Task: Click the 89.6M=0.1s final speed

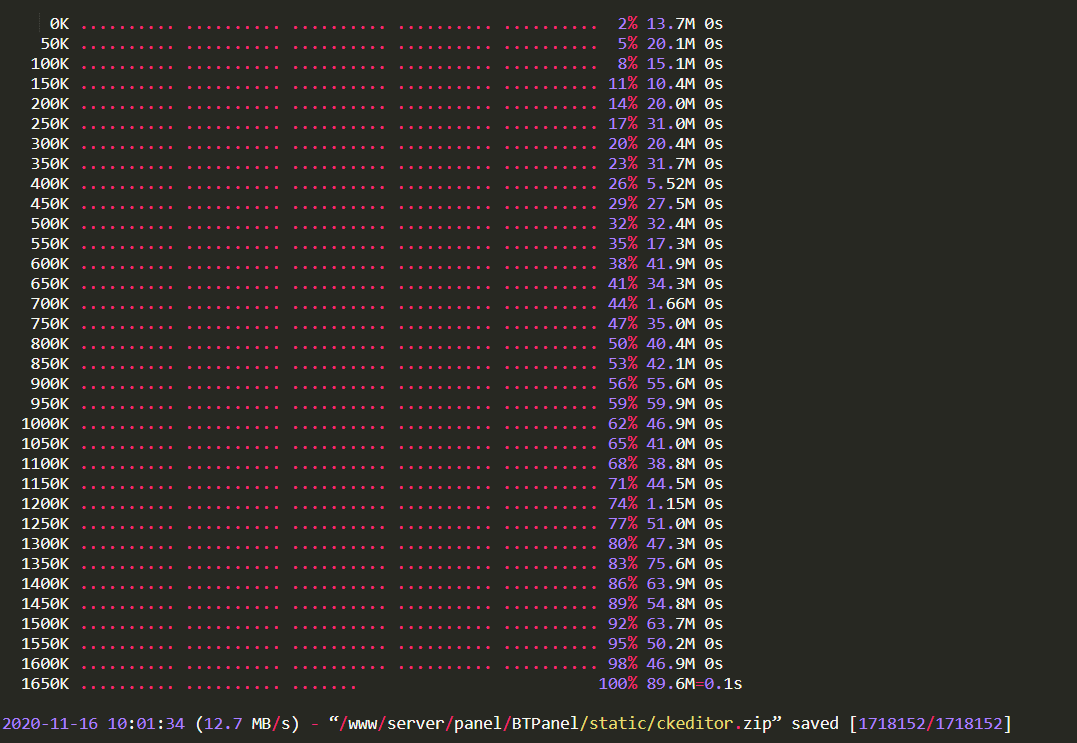Action: click(694, 684)
